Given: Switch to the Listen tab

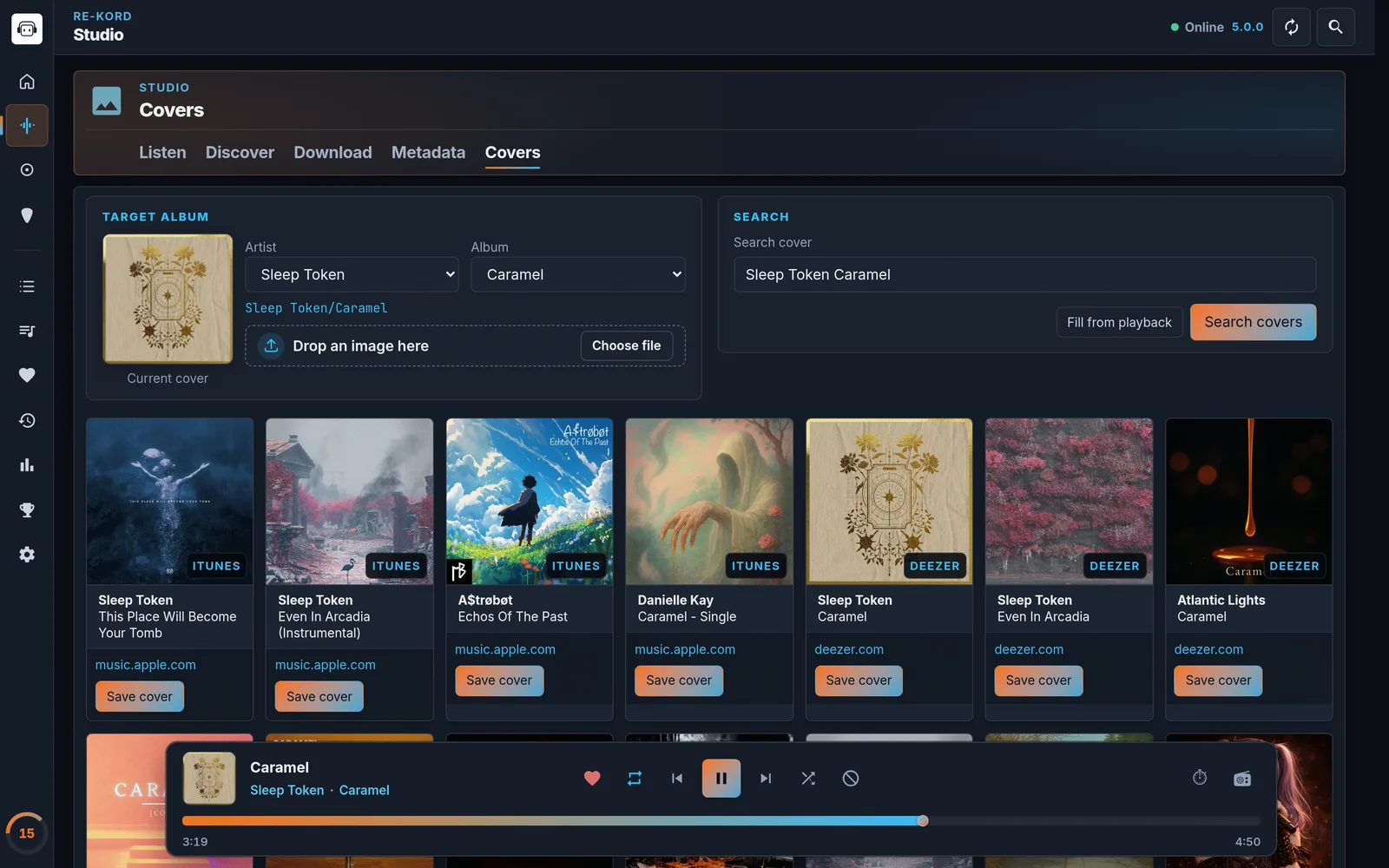Looking at the screenshot, I should (x=162, y=152).
